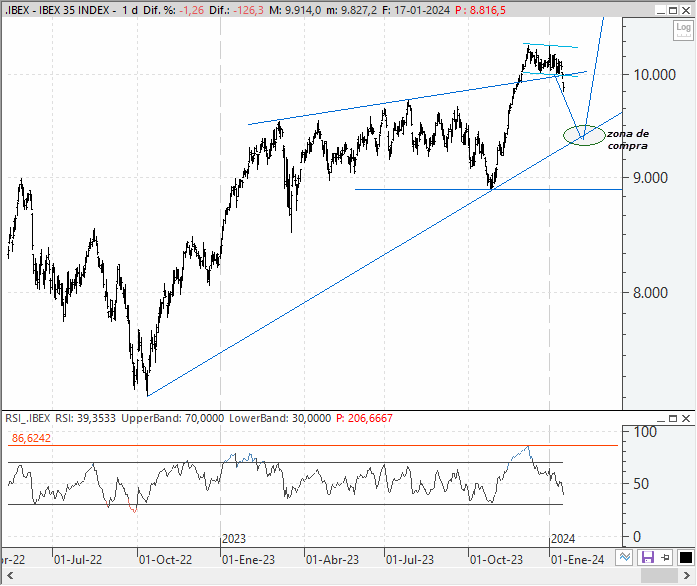Click the 01-Jul-22 date axis label
This screenshot has width=697, height=586.
point(78,560)
